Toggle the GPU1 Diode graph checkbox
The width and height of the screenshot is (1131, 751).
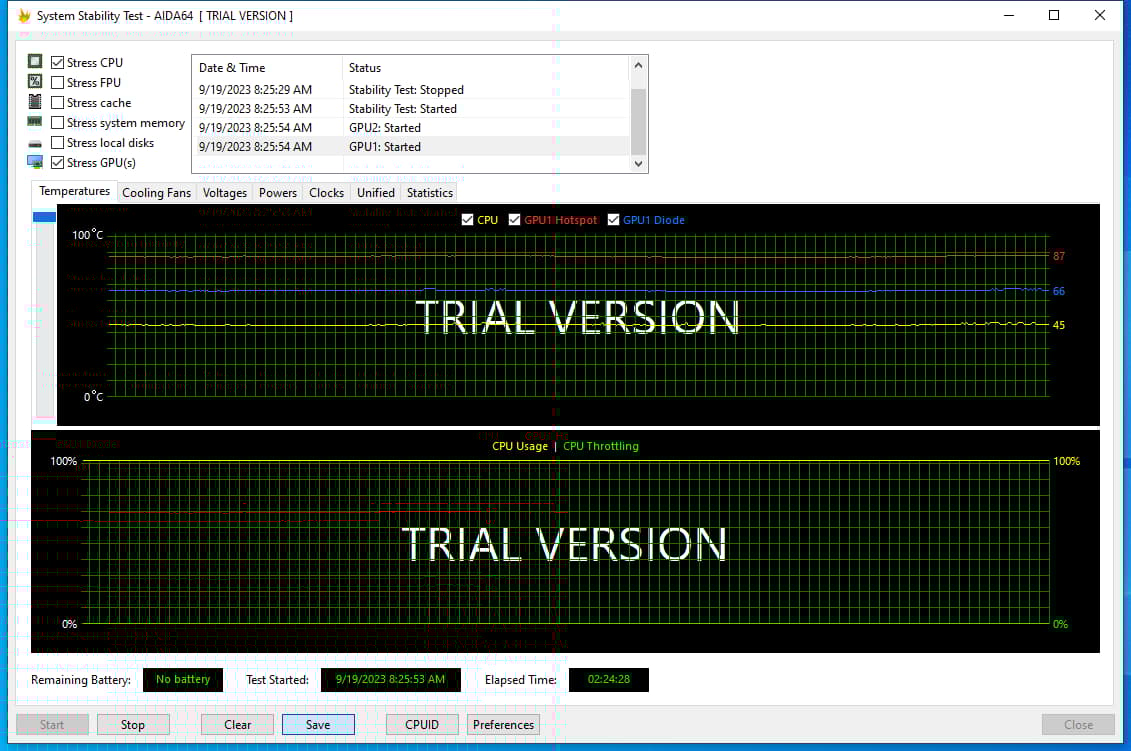tap(614, 220)
